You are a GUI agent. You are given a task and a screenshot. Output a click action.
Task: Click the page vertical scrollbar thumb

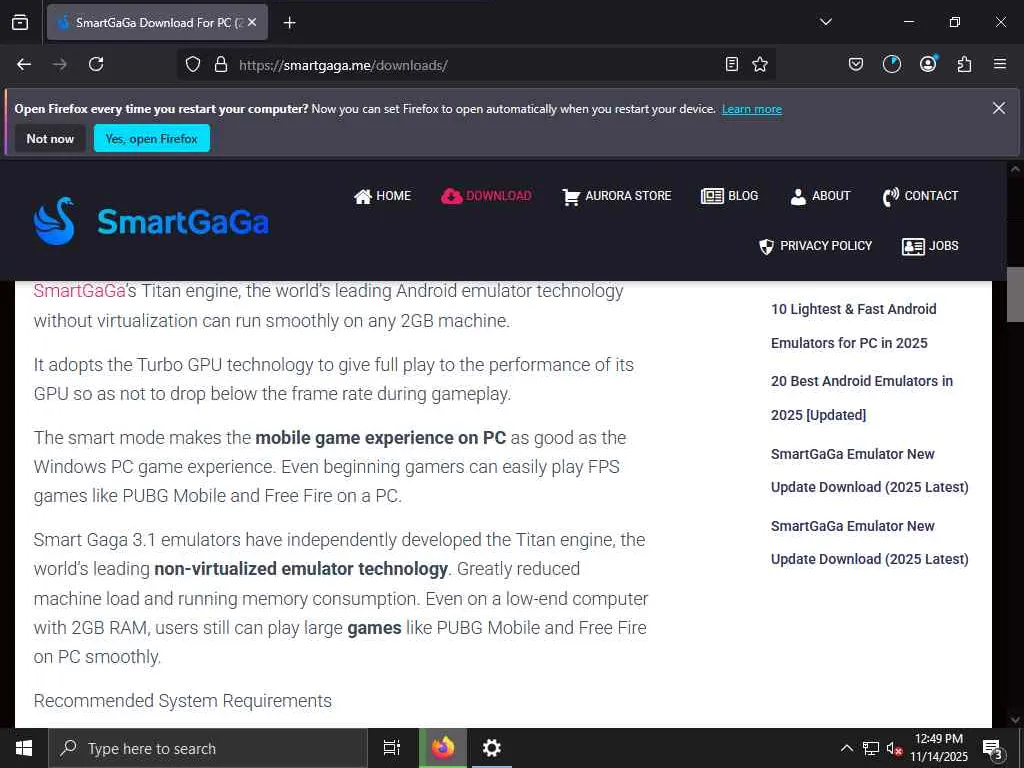tap(1015, 294)
